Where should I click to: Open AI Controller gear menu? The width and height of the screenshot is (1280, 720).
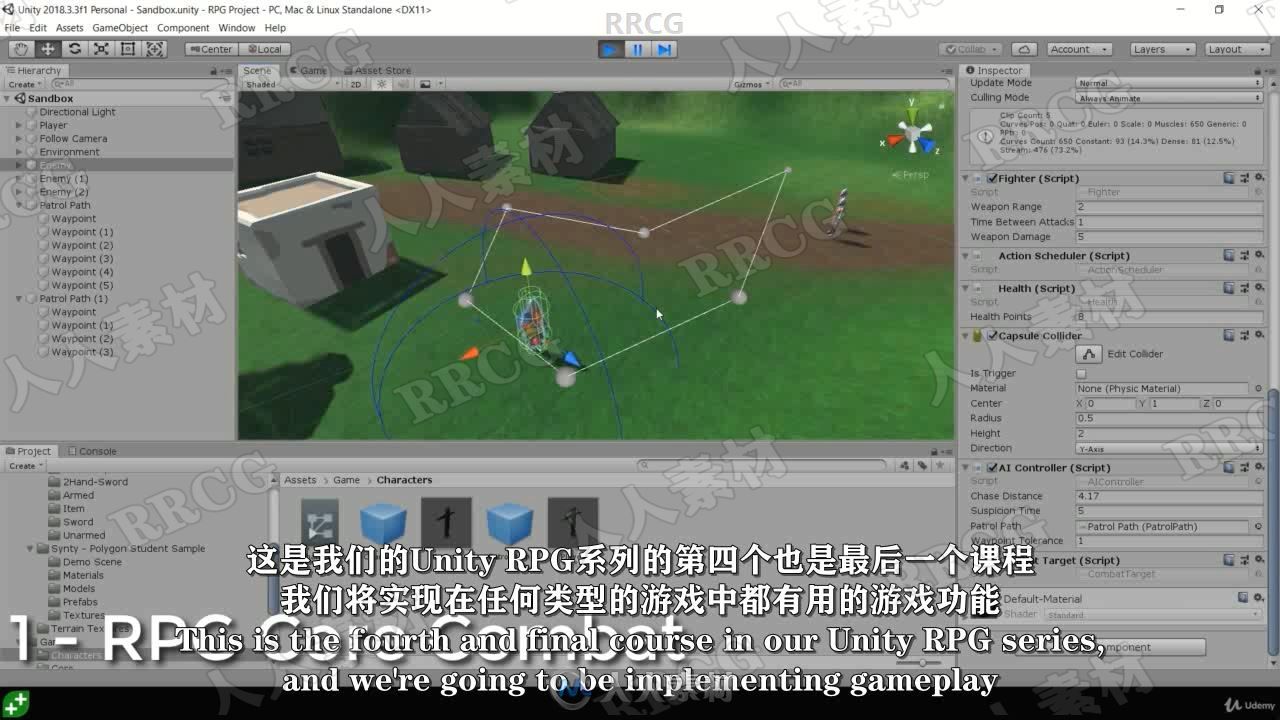point(1258,467)
